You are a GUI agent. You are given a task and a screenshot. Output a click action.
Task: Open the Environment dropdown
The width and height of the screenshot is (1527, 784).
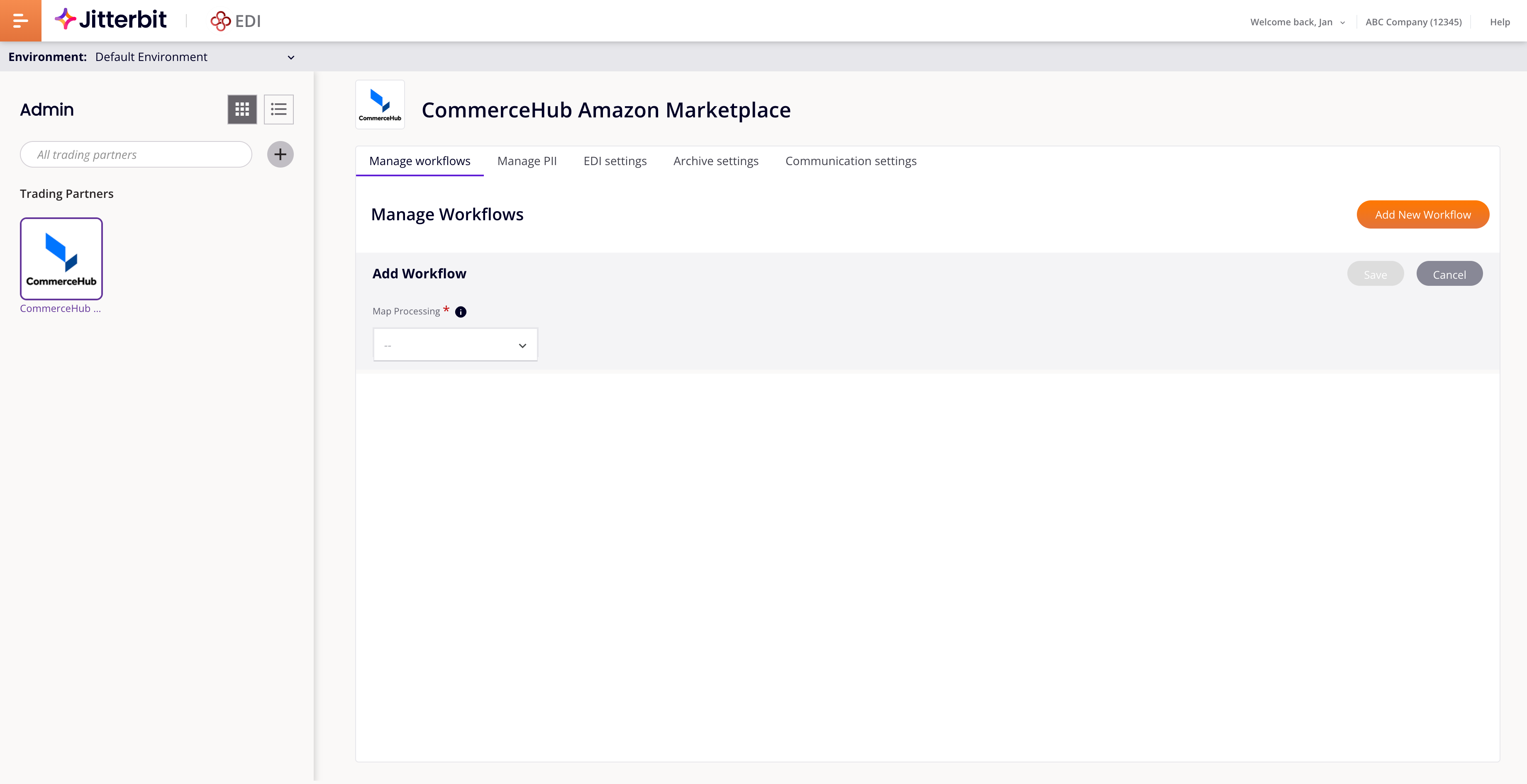click(195, 57)
